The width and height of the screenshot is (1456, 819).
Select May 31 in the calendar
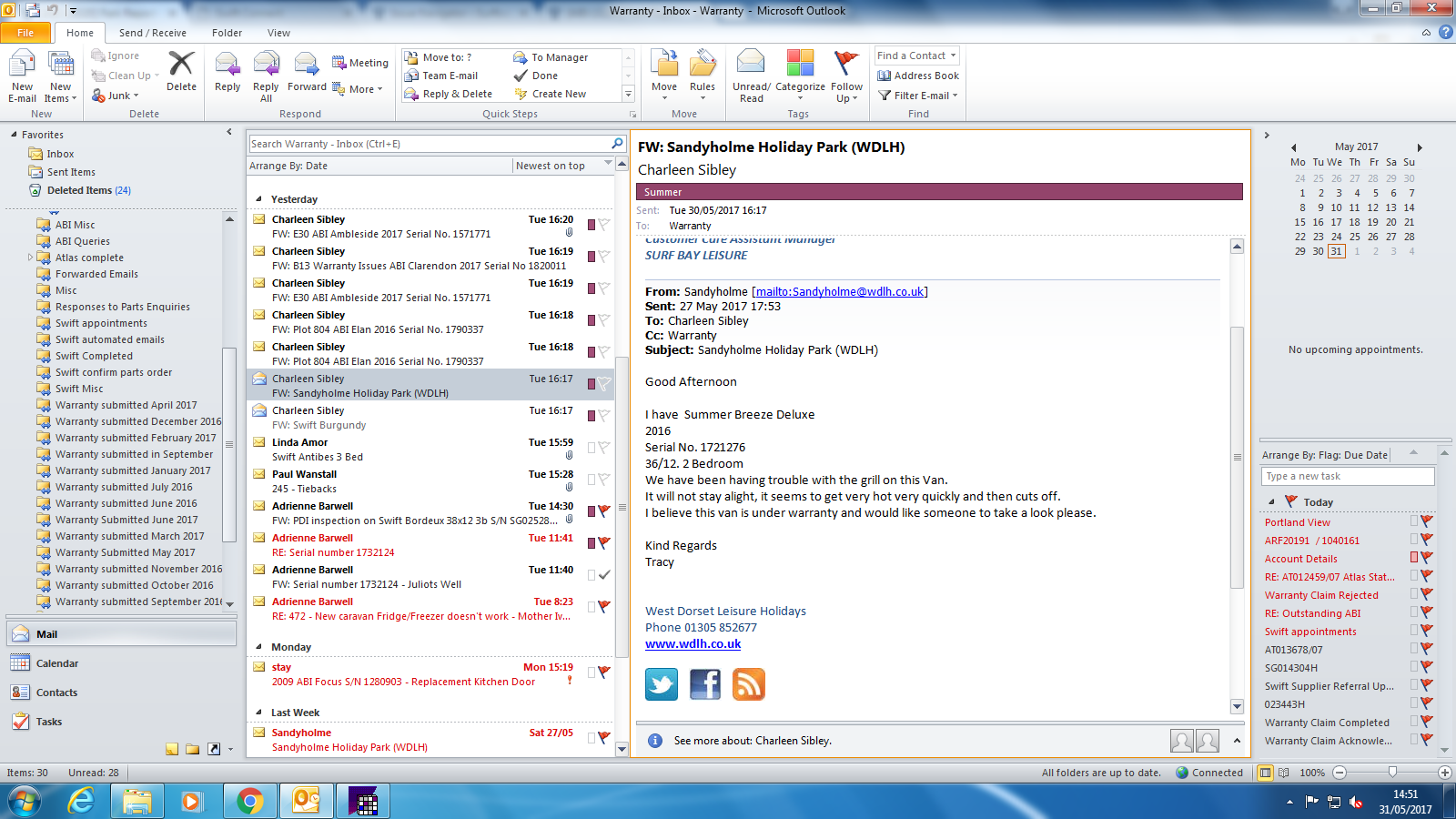coord(1336,251)
